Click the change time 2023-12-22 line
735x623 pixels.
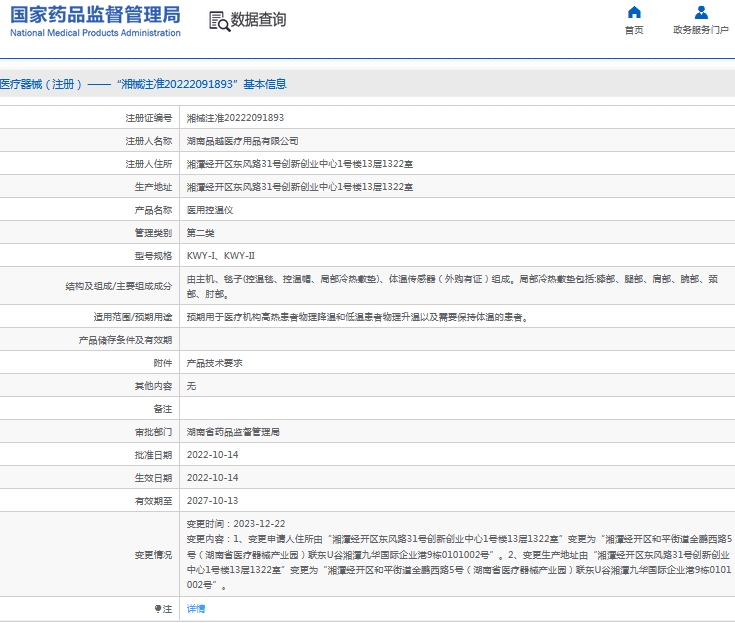(236, 524)
